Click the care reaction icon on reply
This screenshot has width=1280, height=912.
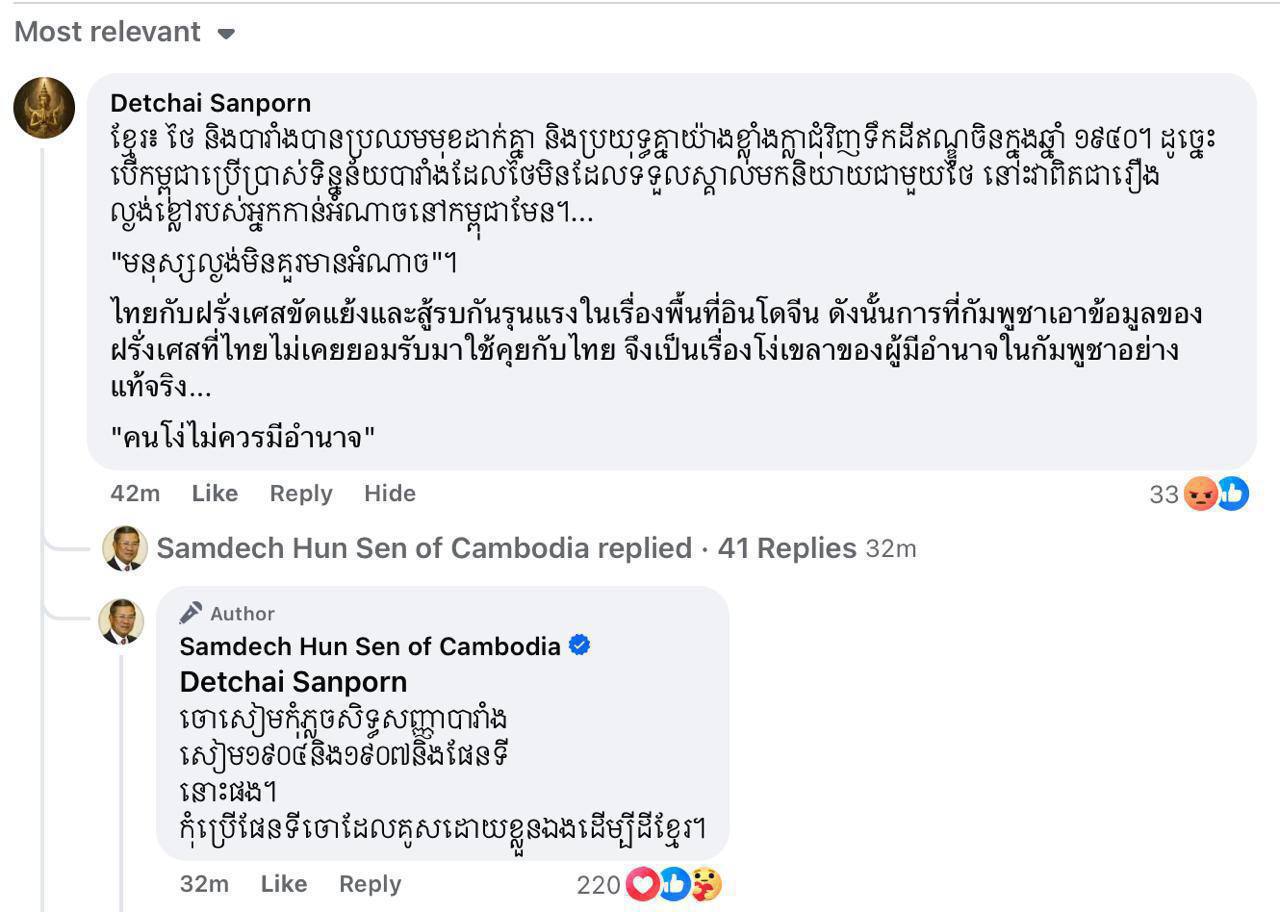click(x=706, y=884)
